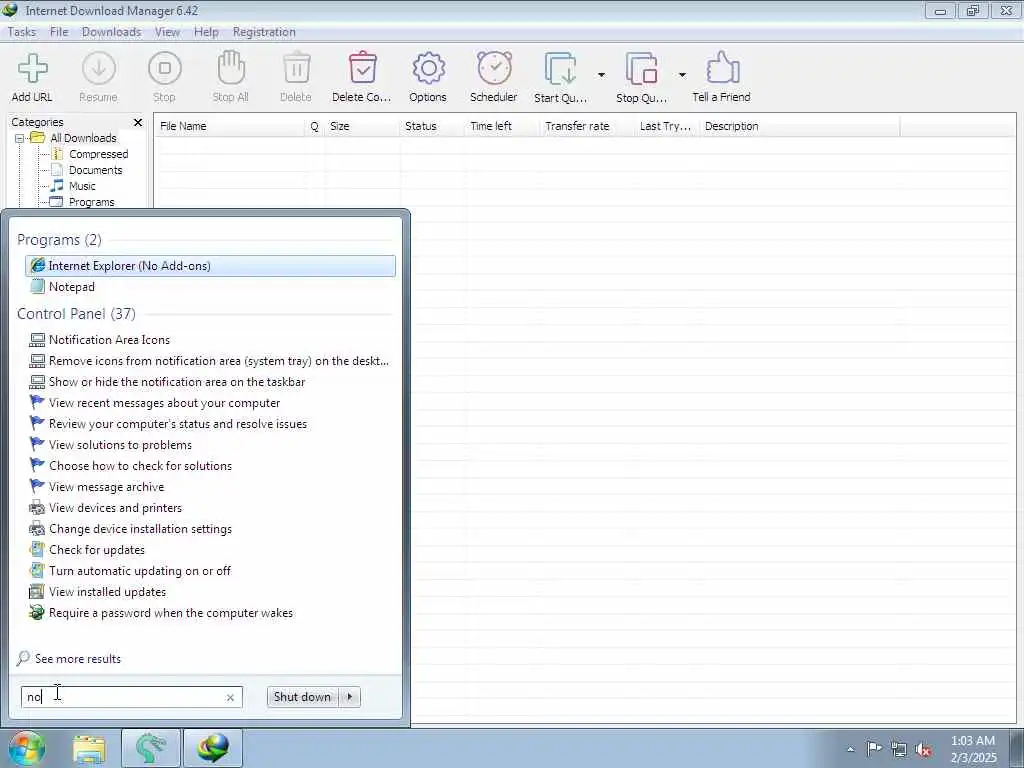Click the Stop Queue icon
Viewport: 1024px width, 768px height.
[x=641, y=69]
